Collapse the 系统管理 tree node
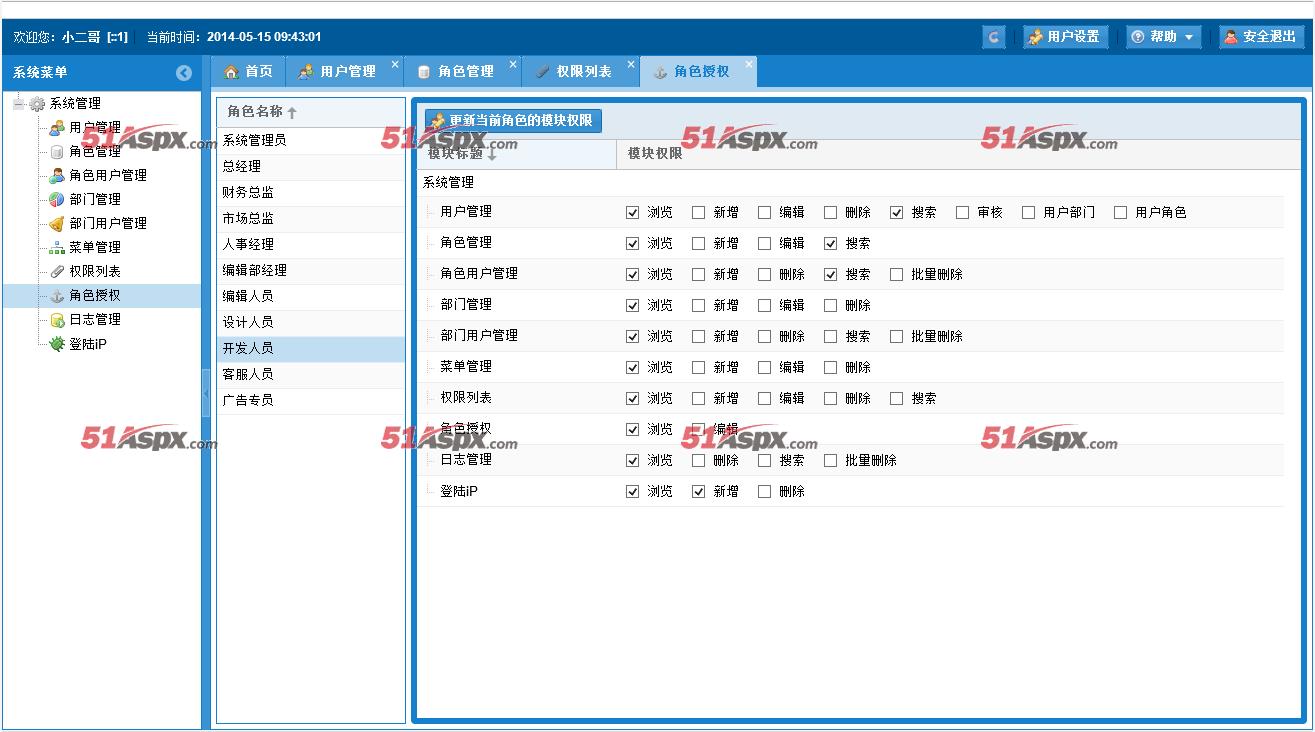This screenshot has height=732, width=1315. [19, 104]
